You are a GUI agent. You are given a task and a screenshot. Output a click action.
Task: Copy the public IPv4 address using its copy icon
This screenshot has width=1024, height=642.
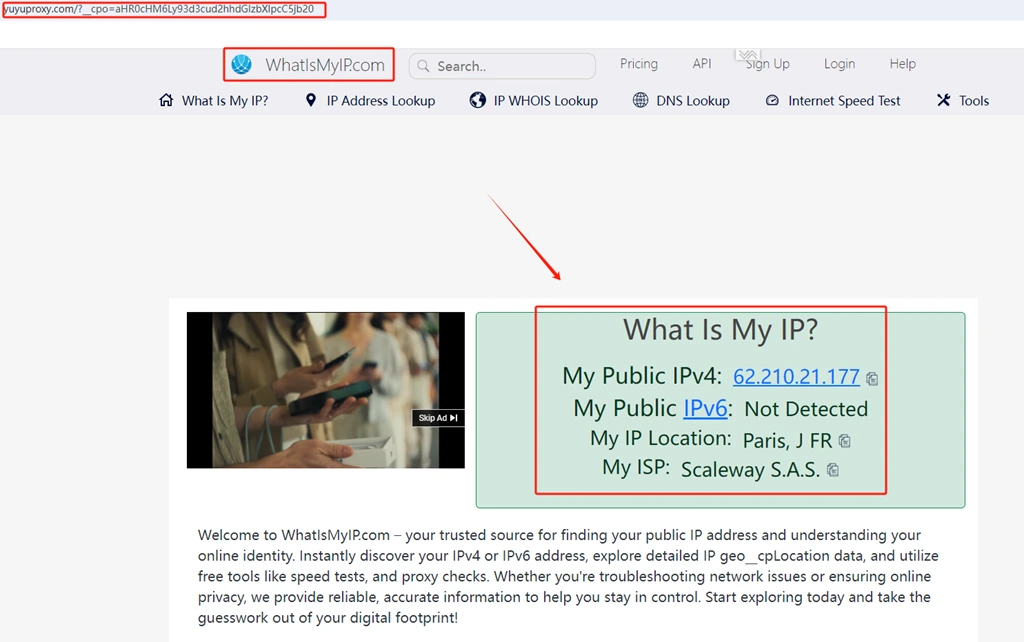point(872,379)
